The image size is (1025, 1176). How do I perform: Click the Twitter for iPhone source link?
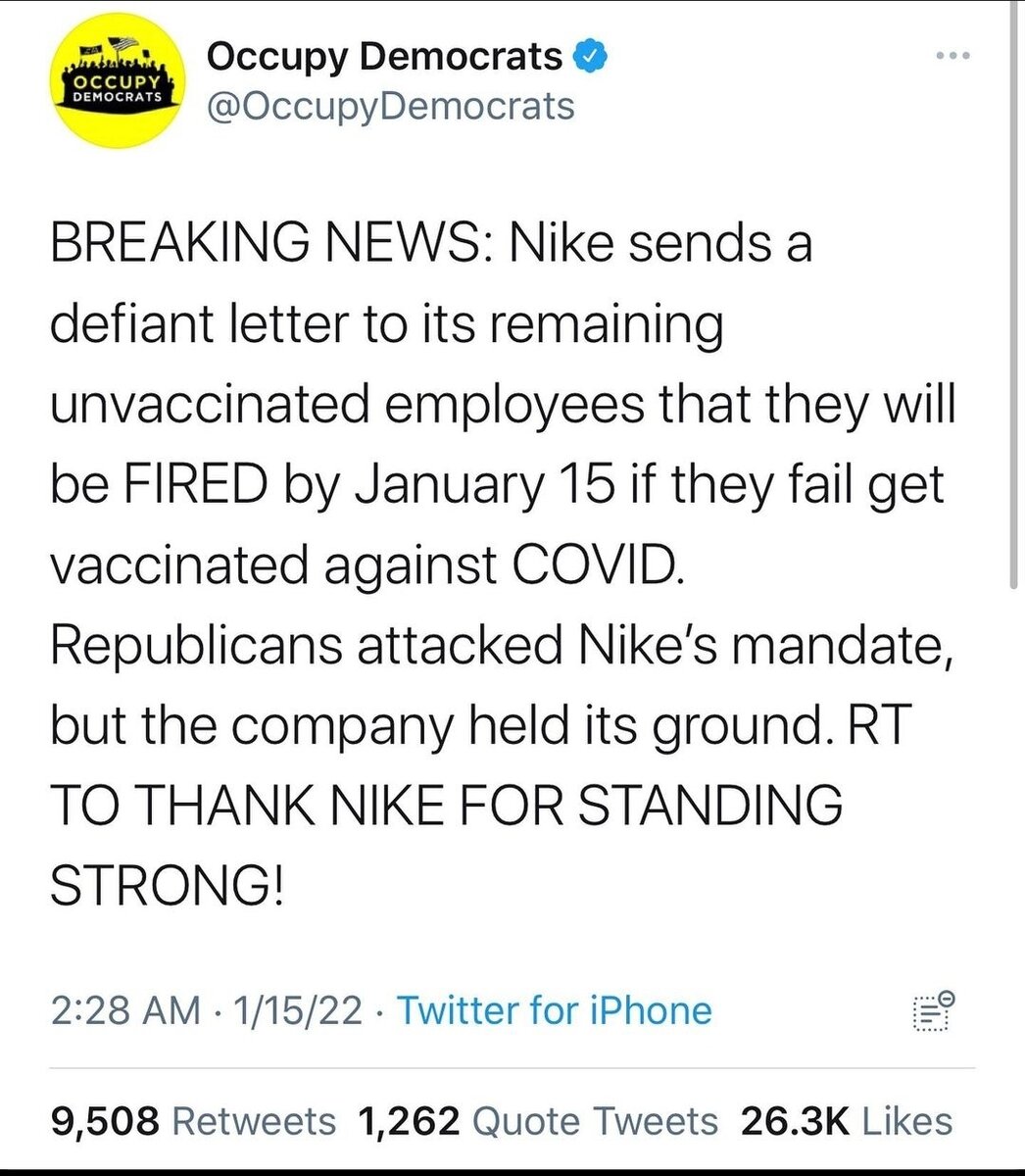click(x=554, y=1010)
